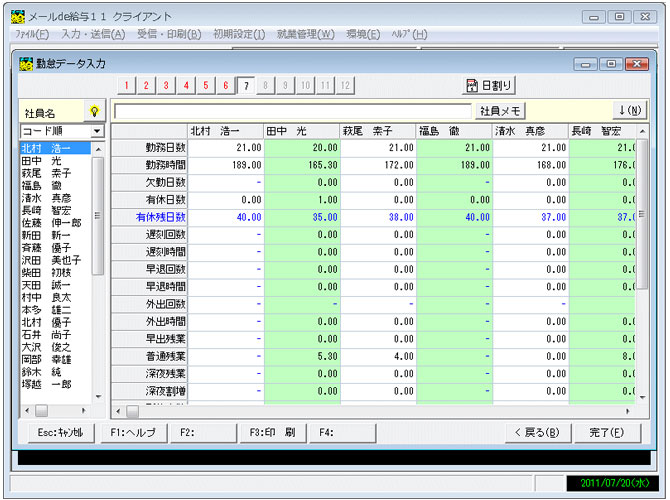Select 石井 尚子 in employee list
The height and width of the screenshot is (500, 670).
[x=56, y=334]
